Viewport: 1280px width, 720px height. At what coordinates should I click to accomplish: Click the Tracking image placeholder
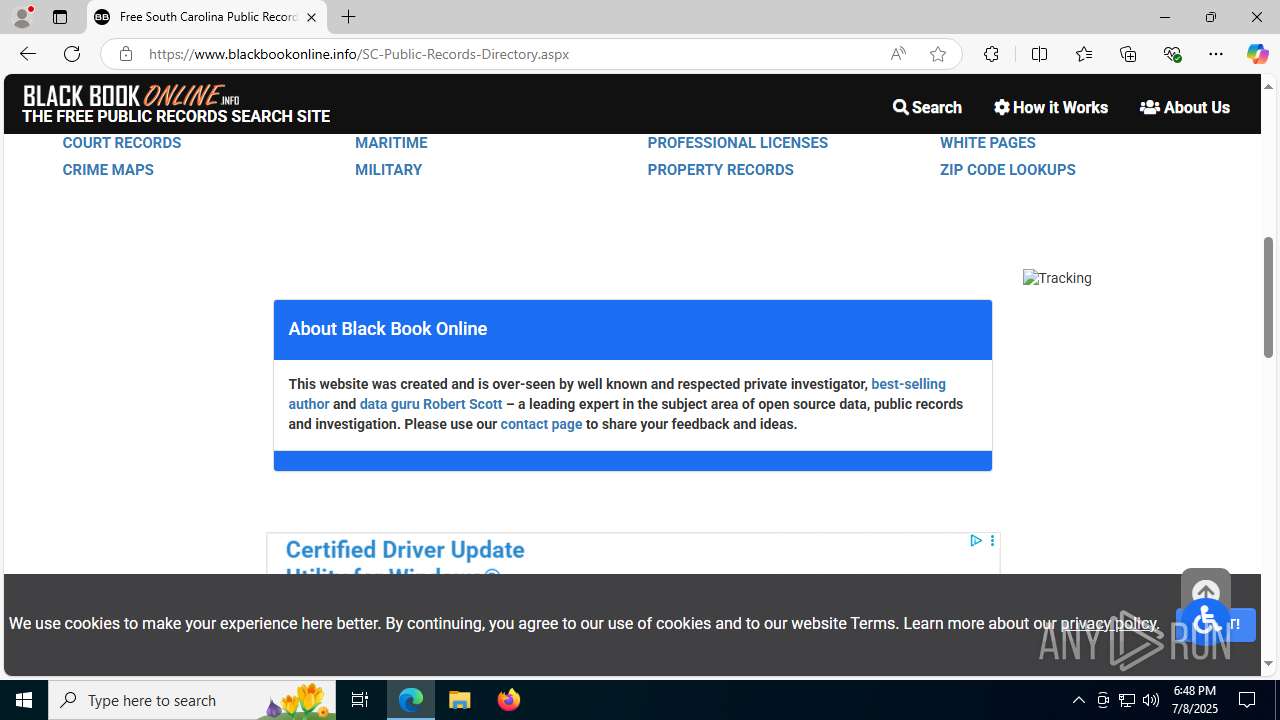(1057, 278)
